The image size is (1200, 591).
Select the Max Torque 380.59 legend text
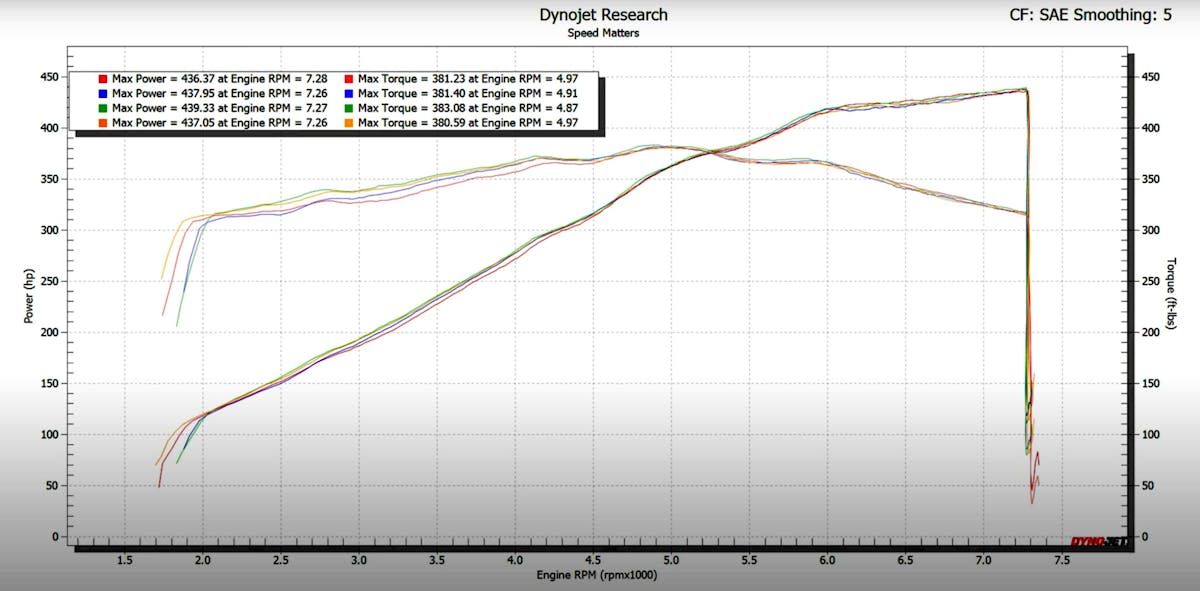click(467, 123)
